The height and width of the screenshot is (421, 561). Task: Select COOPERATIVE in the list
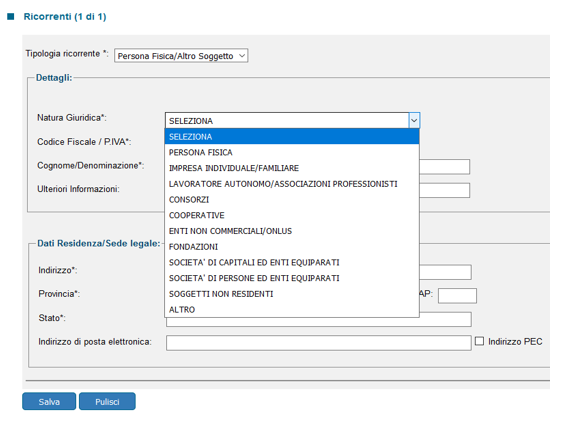pos(292,215)
